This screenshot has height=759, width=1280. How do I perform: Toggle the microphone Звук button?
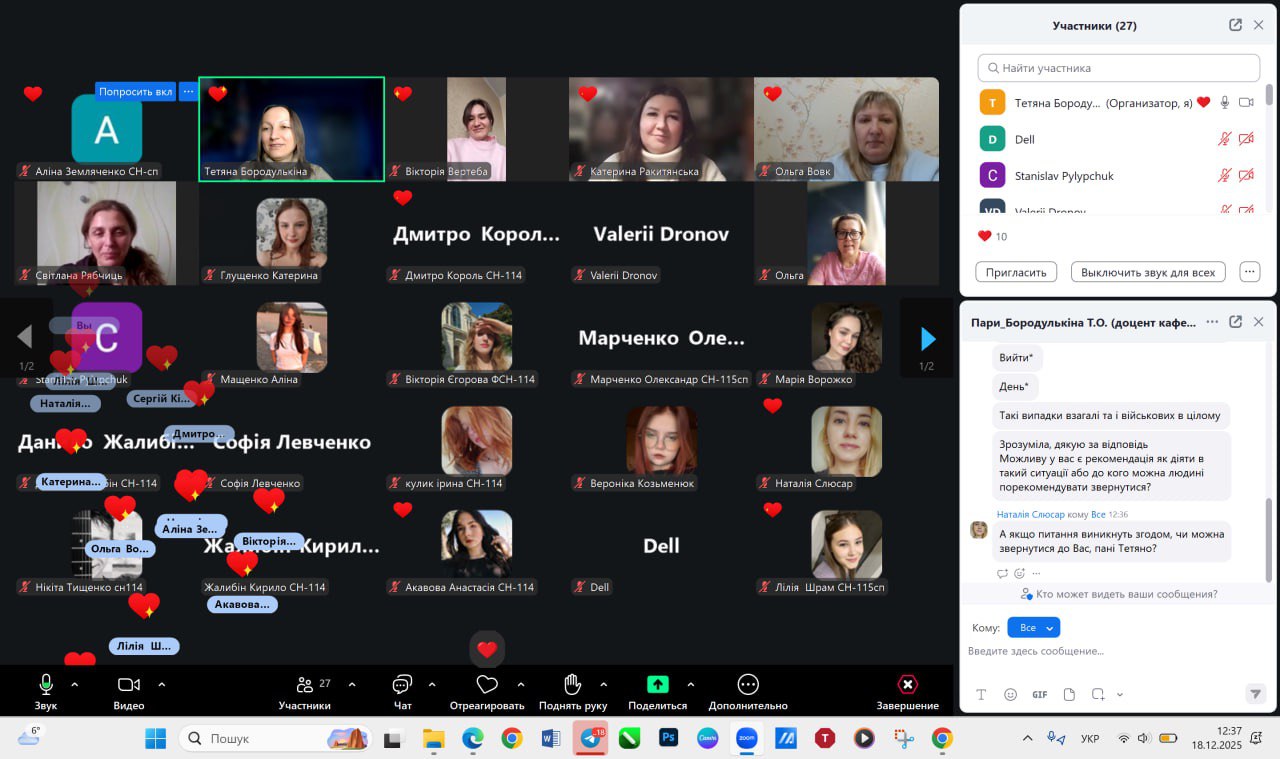tap(46, 685)
